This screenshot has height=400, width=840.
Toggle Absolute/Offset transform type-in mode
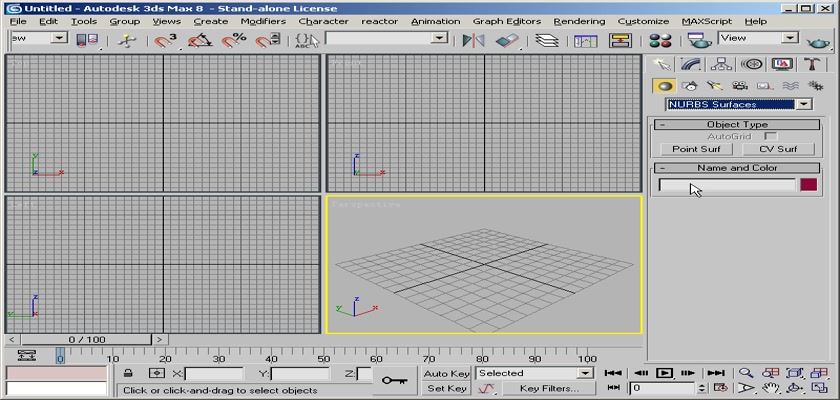(156, 373)
